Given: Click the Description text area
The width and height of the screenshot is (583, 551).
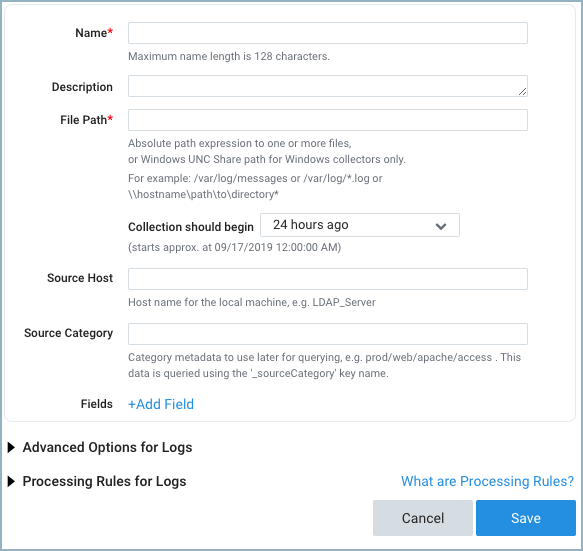Looking at the screenshot, I should pyautogui.click(x=328, y=86).
